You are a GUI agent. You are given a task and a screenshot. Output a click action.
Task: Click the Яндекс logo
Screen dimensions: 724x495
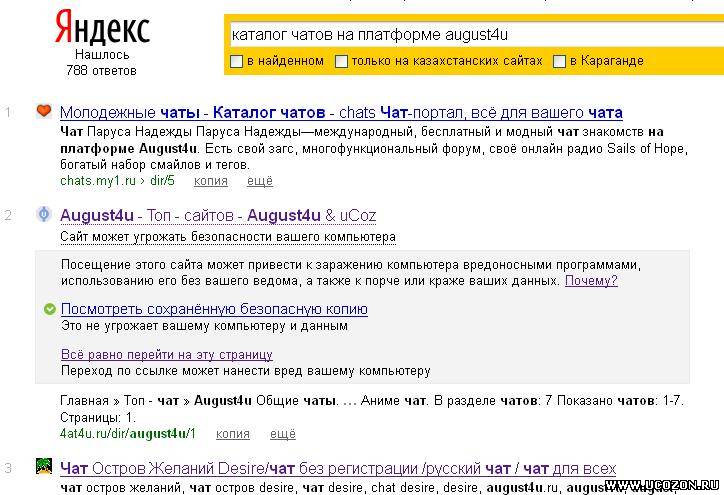(102, 28)
